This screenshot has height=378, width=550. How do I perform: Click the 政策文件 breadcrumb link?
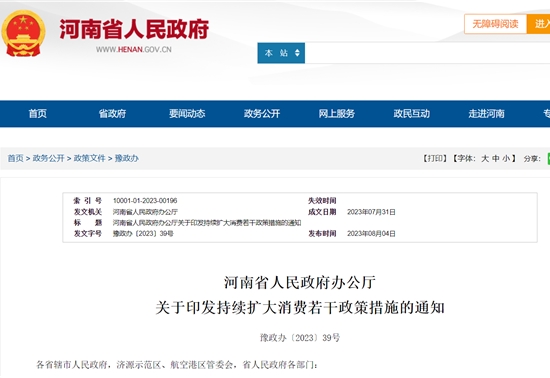(x=89, y=158)
